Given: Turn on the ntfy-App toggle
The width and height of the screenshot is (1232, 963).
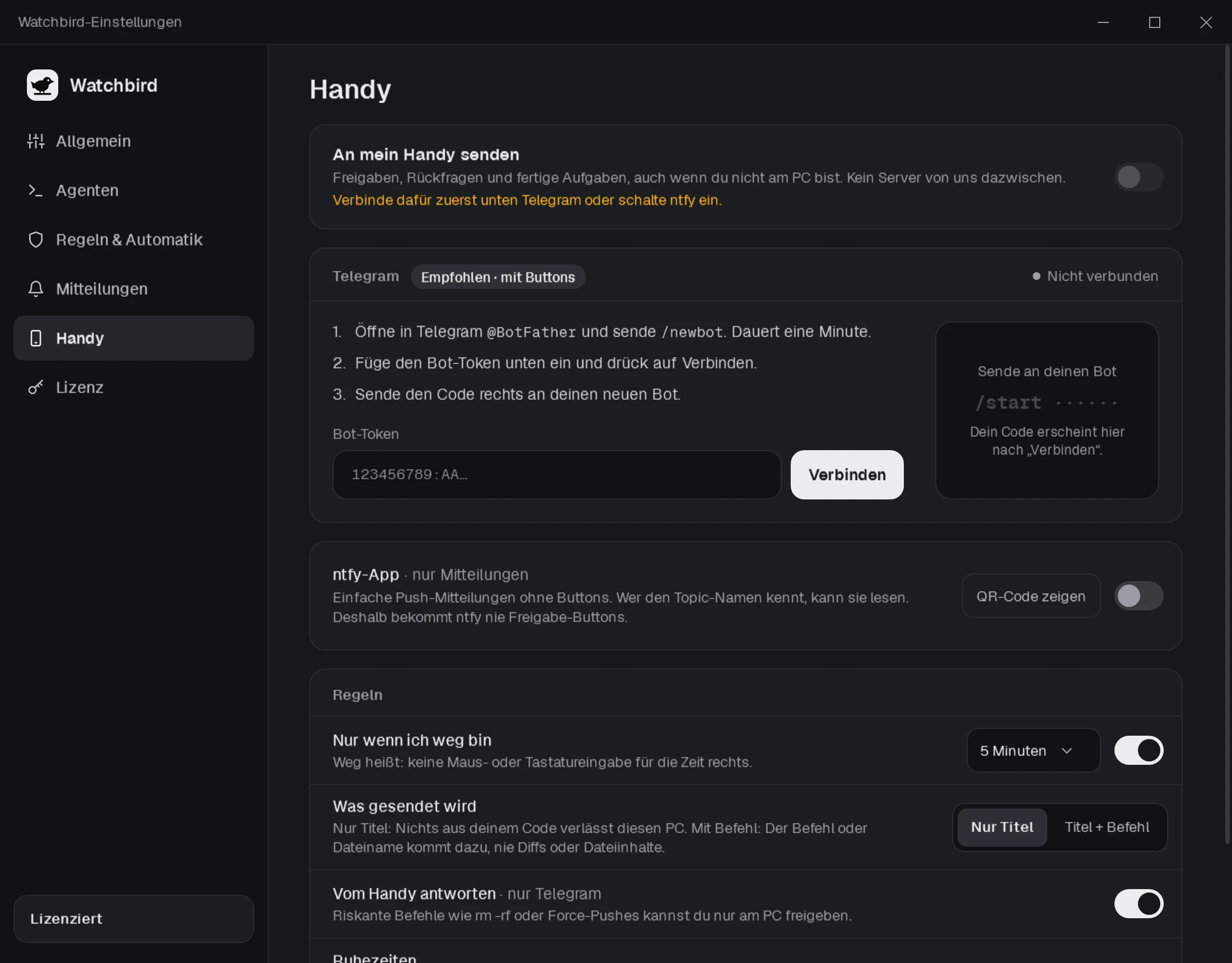Looking at the screenshot, I should pos(1138,596).
